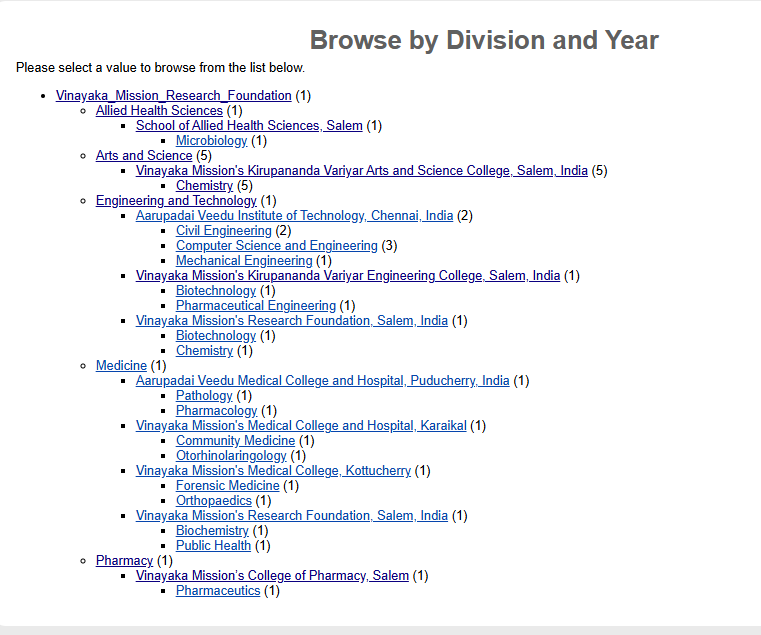Open School of Allied Health Sciences, Salem
Viewport: 761px width, 635px height.
(x=249, y=126)
